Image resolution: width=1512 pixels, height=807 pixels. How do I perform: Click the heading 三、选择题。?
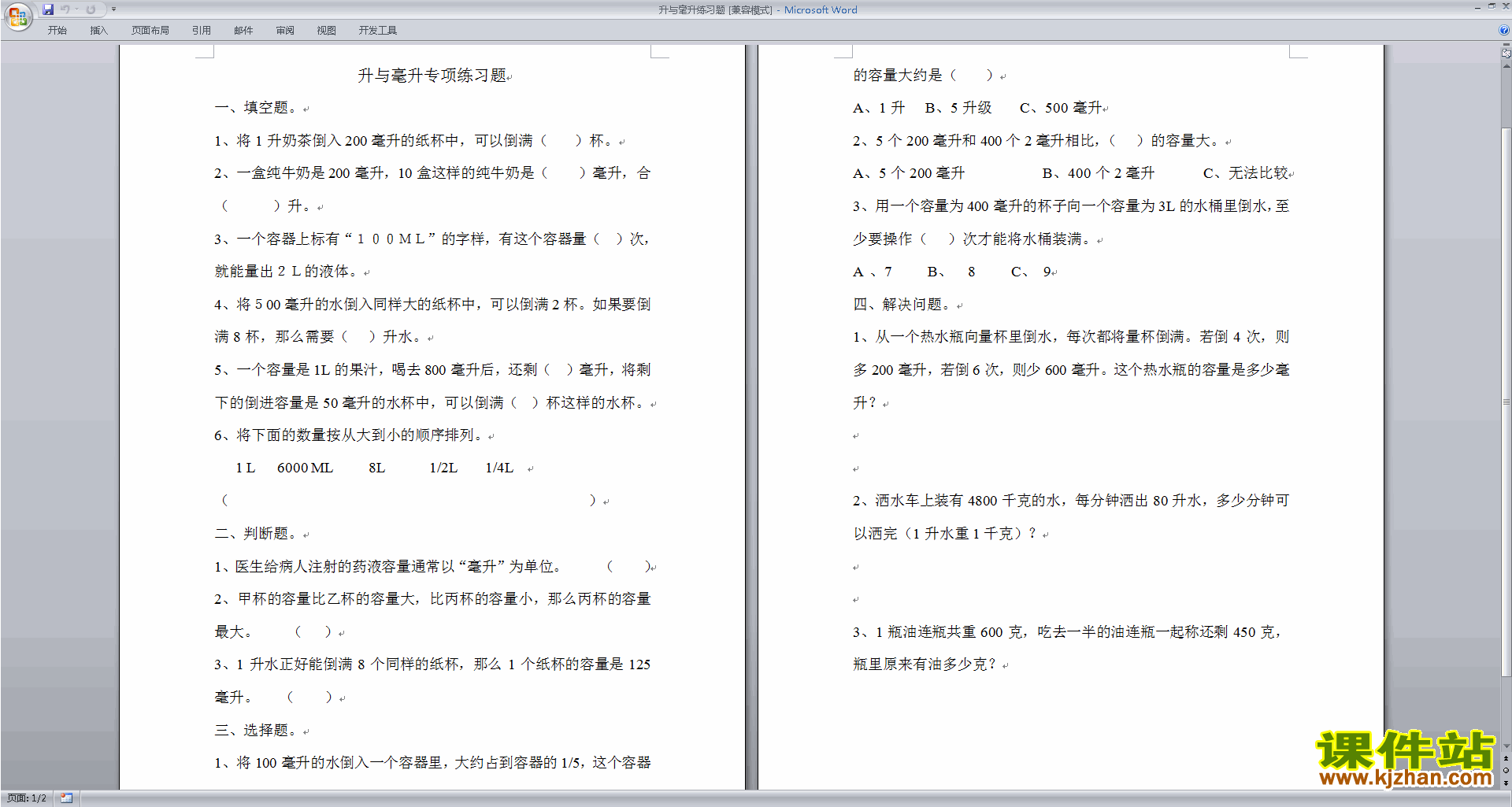click(257, 731)
